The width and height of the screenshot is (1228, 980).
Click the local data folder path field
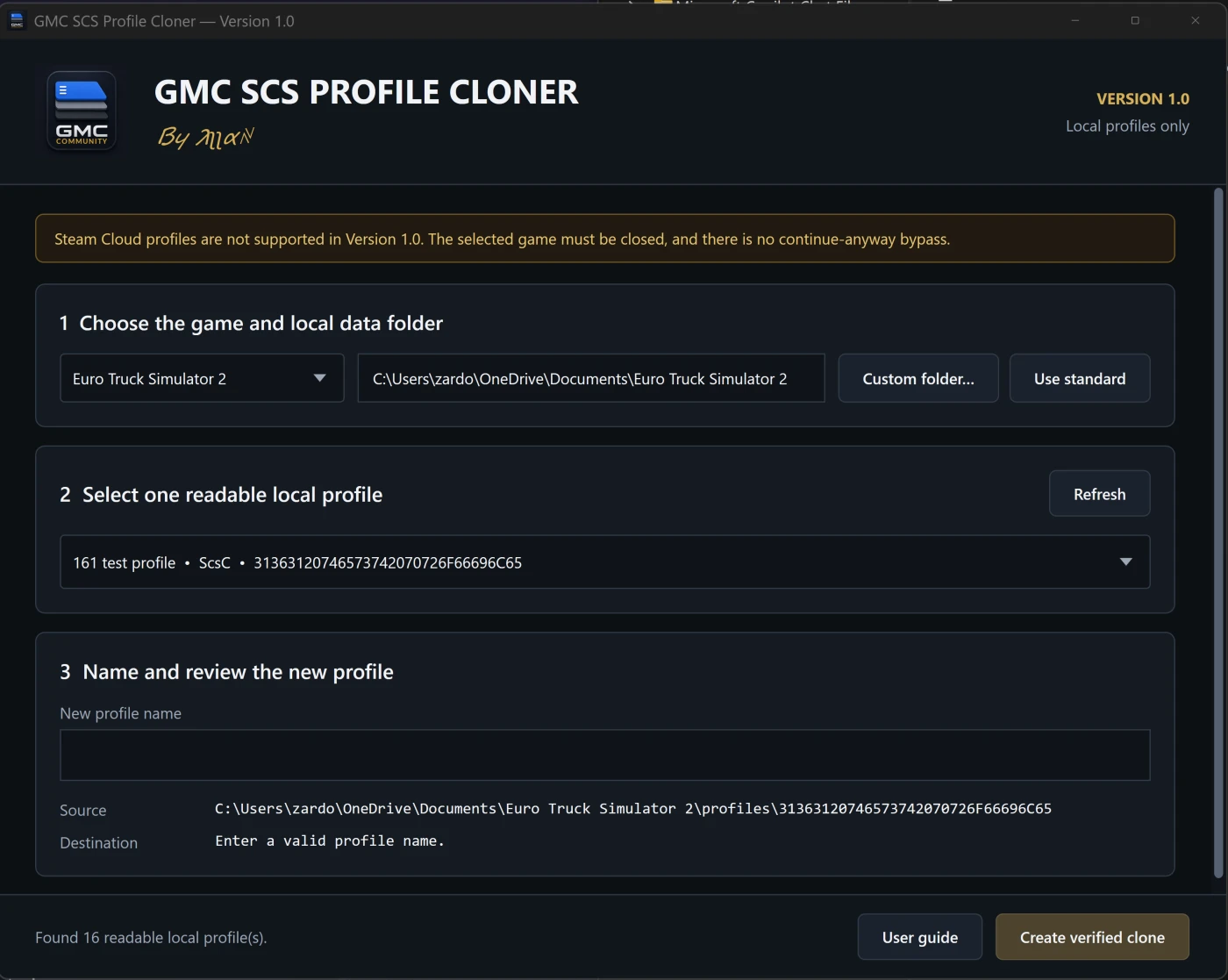591,378
